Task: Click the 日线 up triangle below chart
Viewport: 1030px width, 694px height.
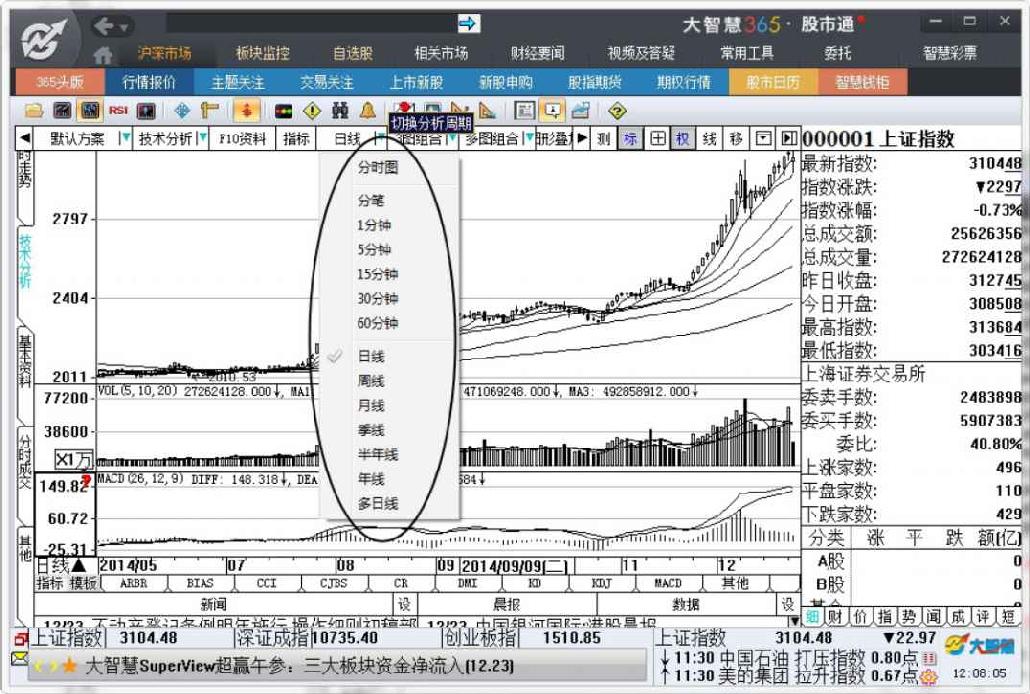Action: [79, 566]
